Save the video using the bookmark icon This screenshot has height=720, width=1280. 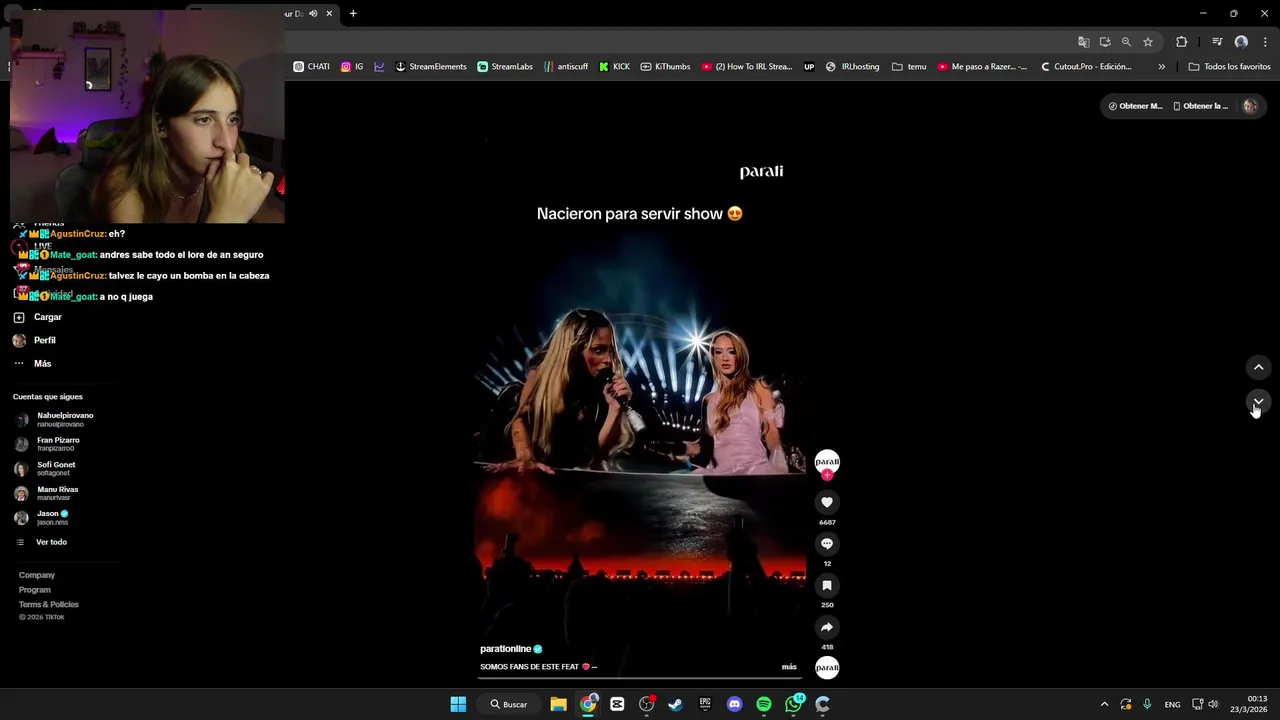pyautogui.click(x=827, y=586)
